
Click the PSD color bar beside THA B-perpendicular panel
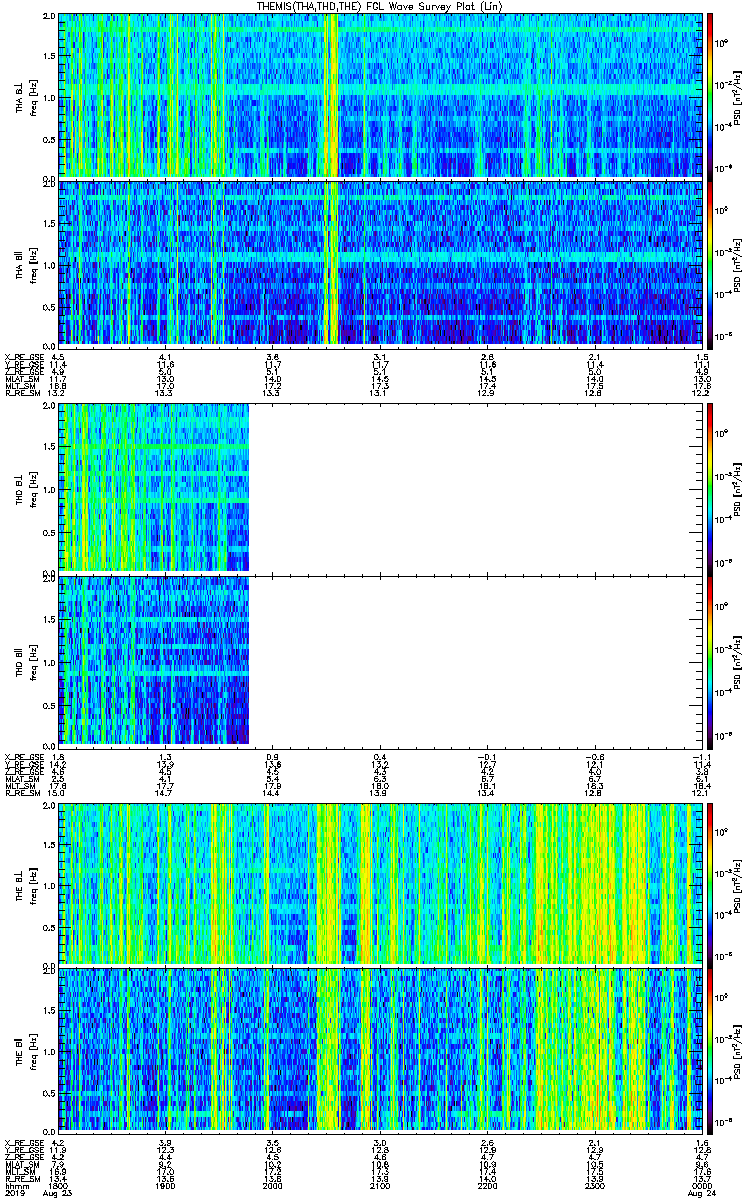pyautogui.click(x=710, y=95)
